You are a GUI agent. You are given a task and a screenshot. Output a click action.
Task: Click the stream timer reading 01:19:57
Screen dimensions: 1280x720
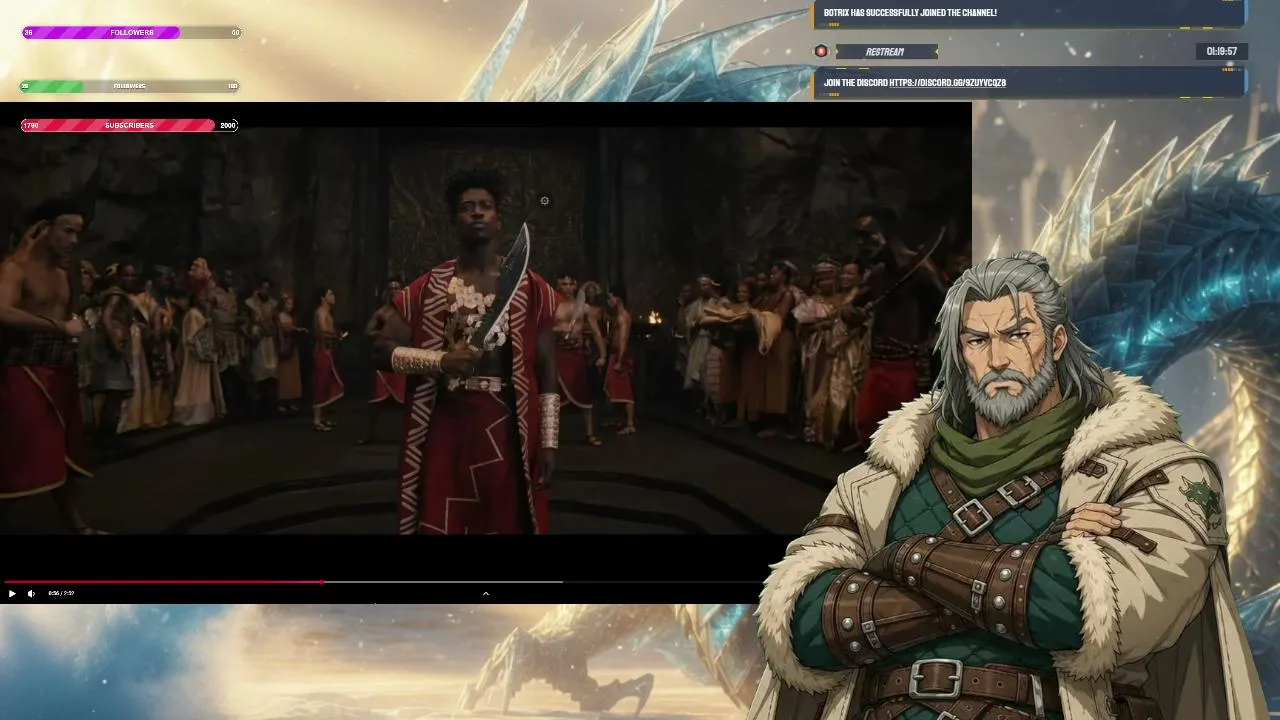click(1221, 51)
